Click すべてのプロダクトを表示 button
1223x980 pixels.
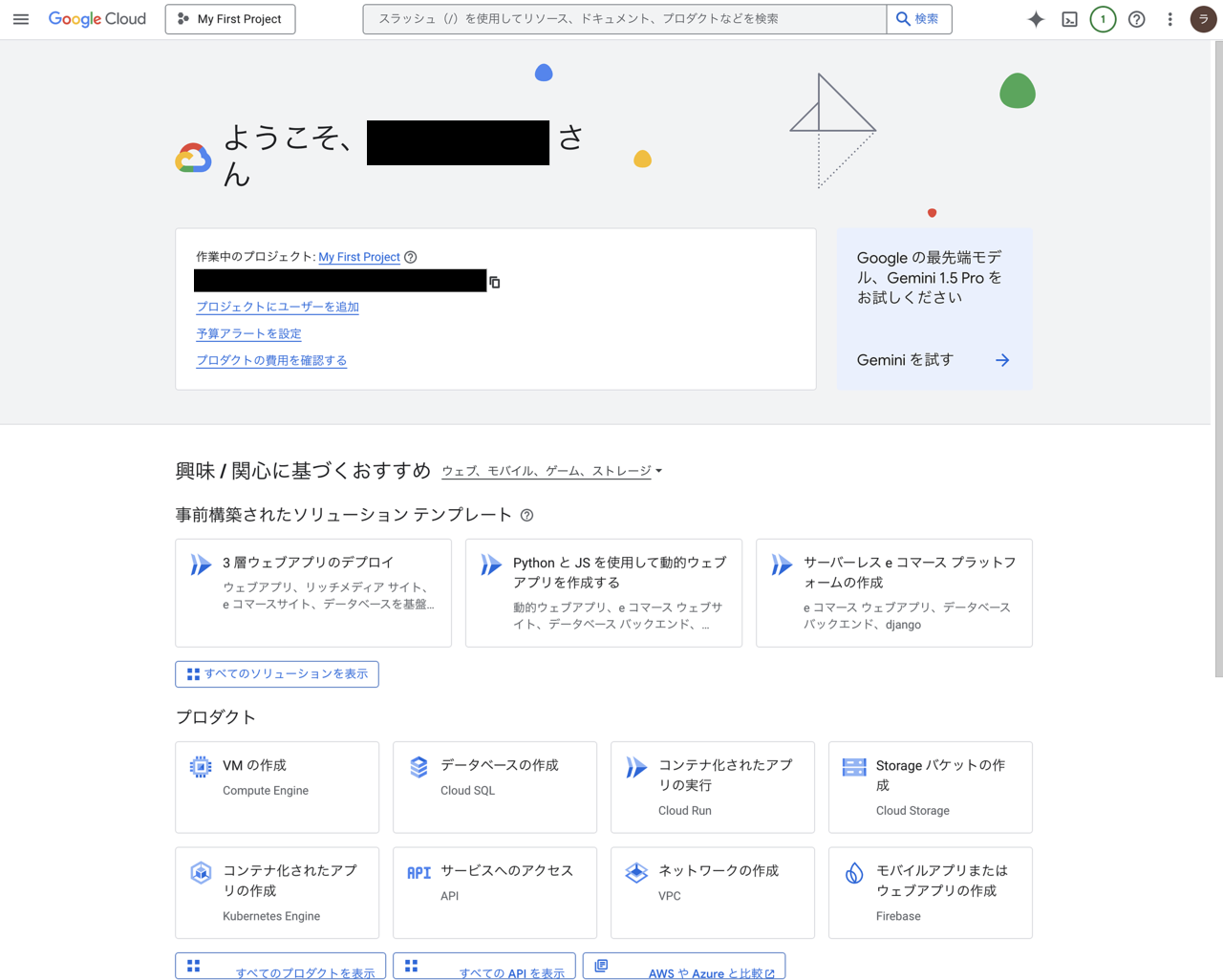tap(281, 967)
